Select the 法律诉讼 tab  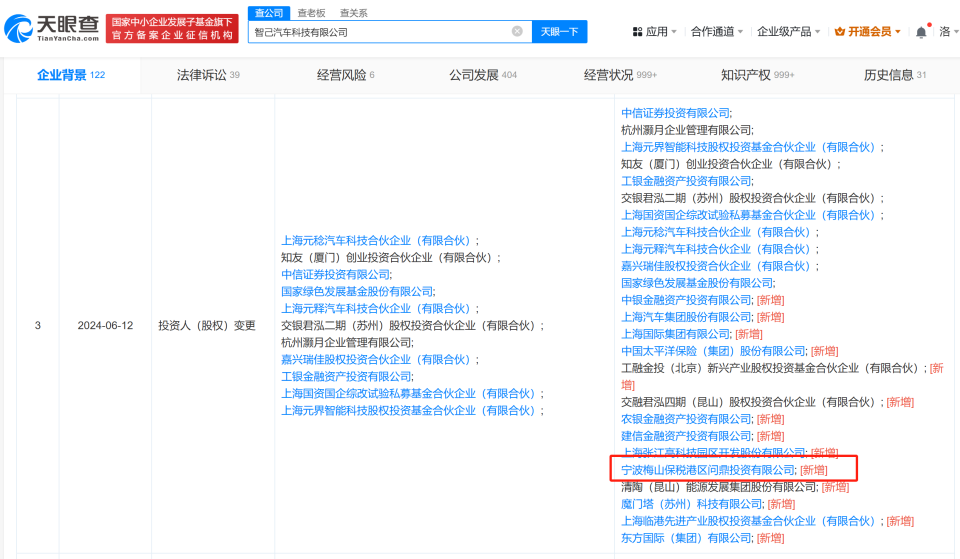tap(208, 75)
